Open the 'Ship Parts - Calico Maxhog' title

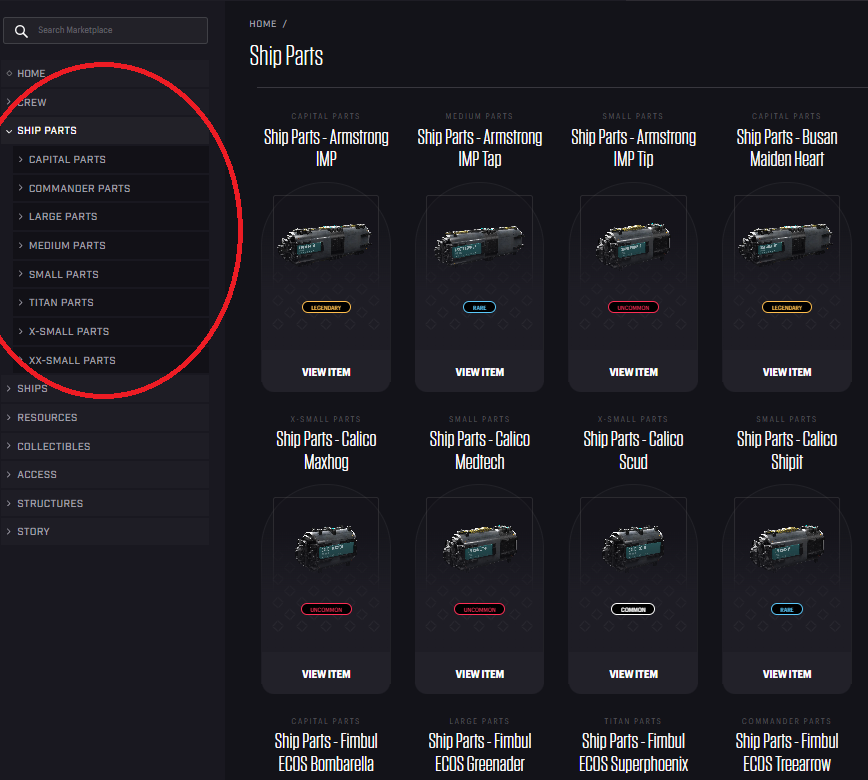[326, 450]
